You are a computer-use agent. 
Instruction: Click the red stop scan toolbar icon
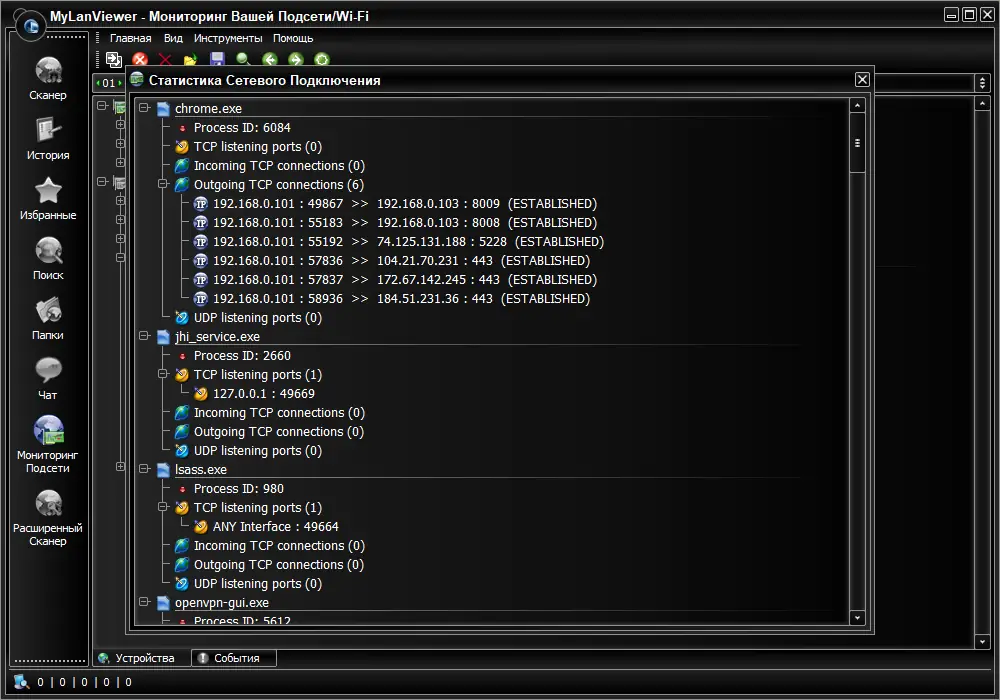coord(140,59)
